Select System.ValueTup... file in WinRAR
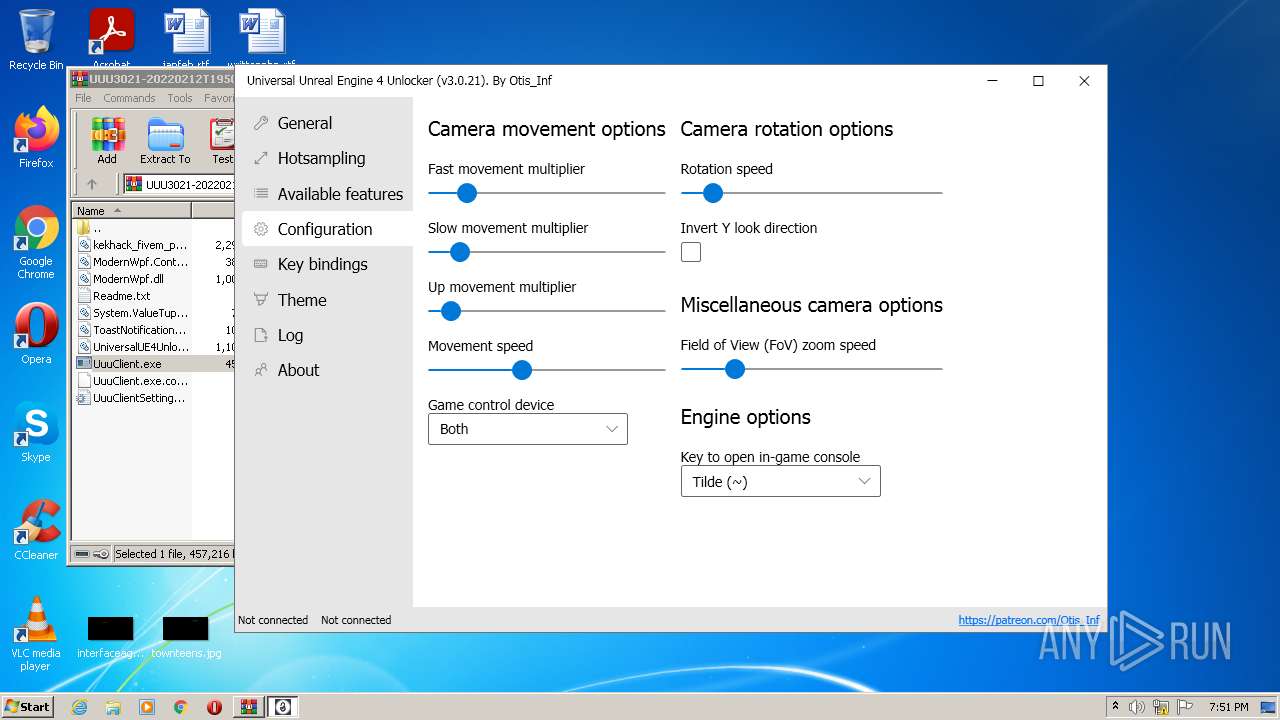Screen dimensions: 1280x720 coord(154,313)
